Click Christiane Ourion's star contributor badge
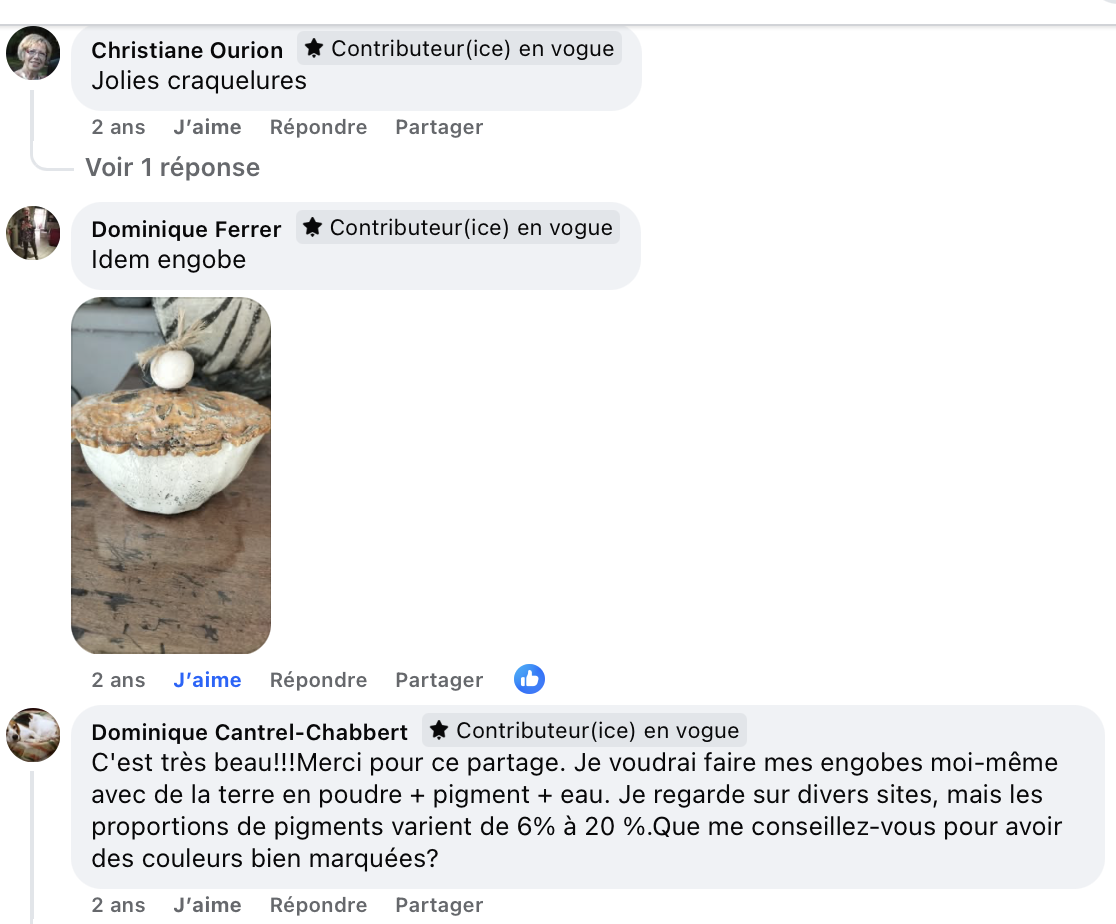Image resolution: width=1116 pixels, height=924 pixels. 459,48
